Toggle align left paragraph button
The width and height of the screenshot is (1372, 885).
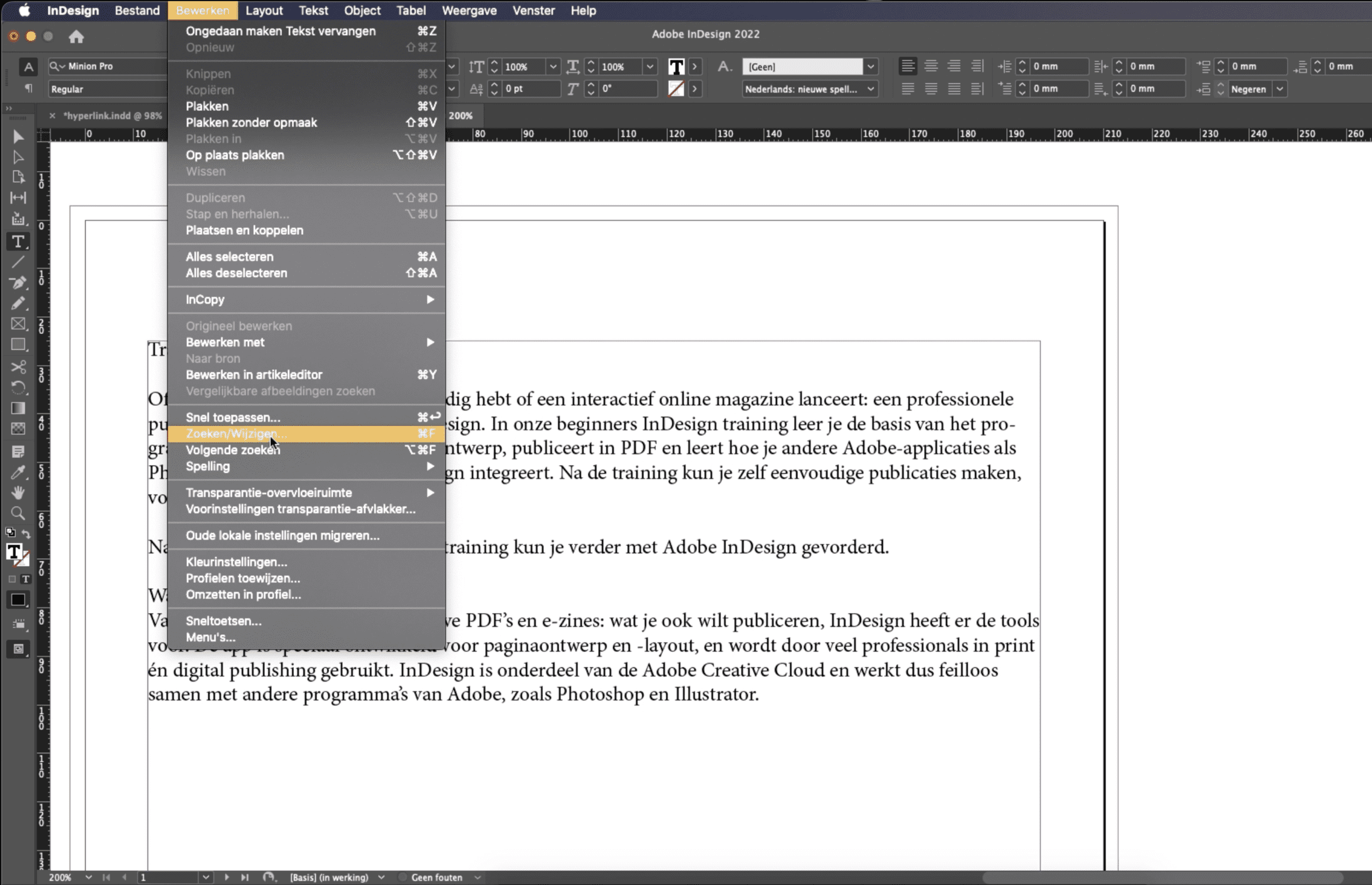click(908, 66)
